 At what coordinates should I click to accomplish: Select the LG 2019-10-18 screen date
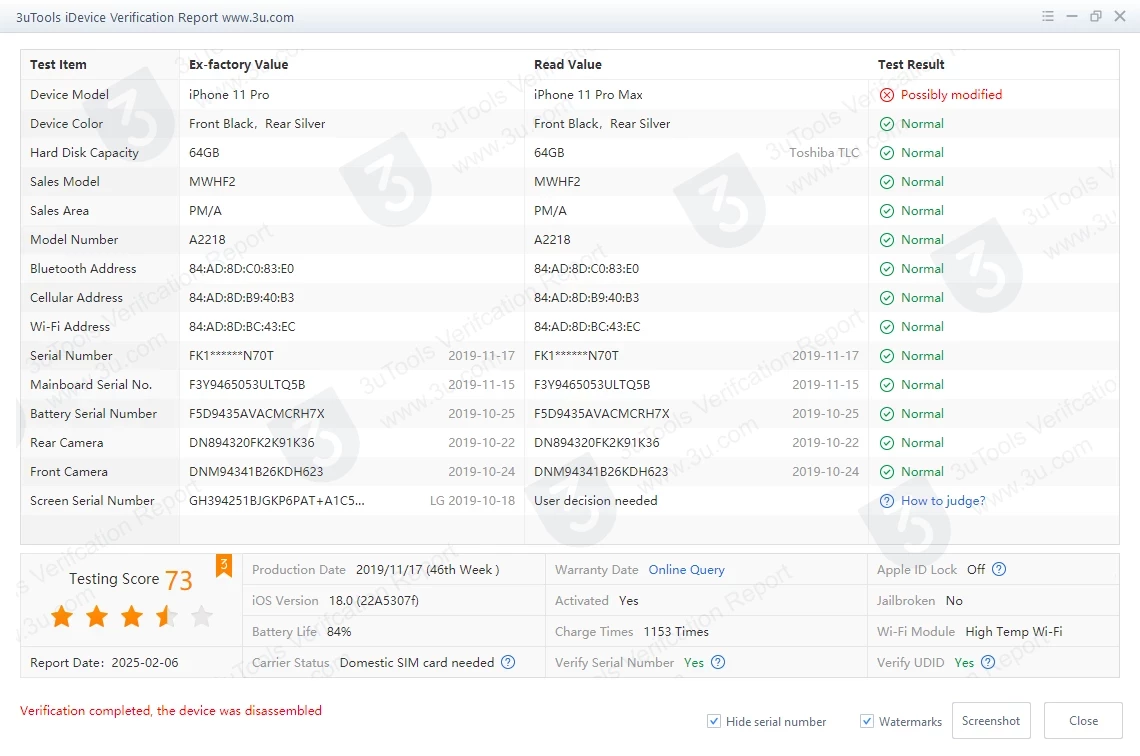pyautogui.click(x=472, y=501)
